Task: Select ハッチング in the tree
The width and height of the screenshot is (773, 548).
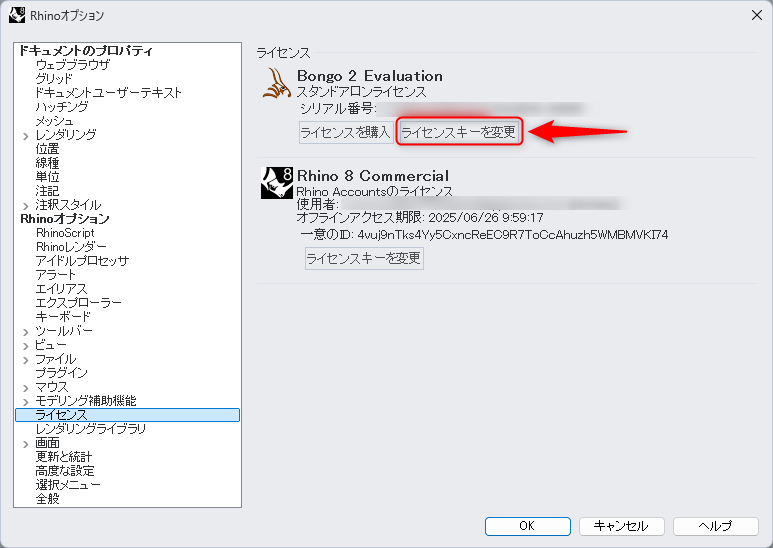Action: pyautogui.click(x=62, y=106)
